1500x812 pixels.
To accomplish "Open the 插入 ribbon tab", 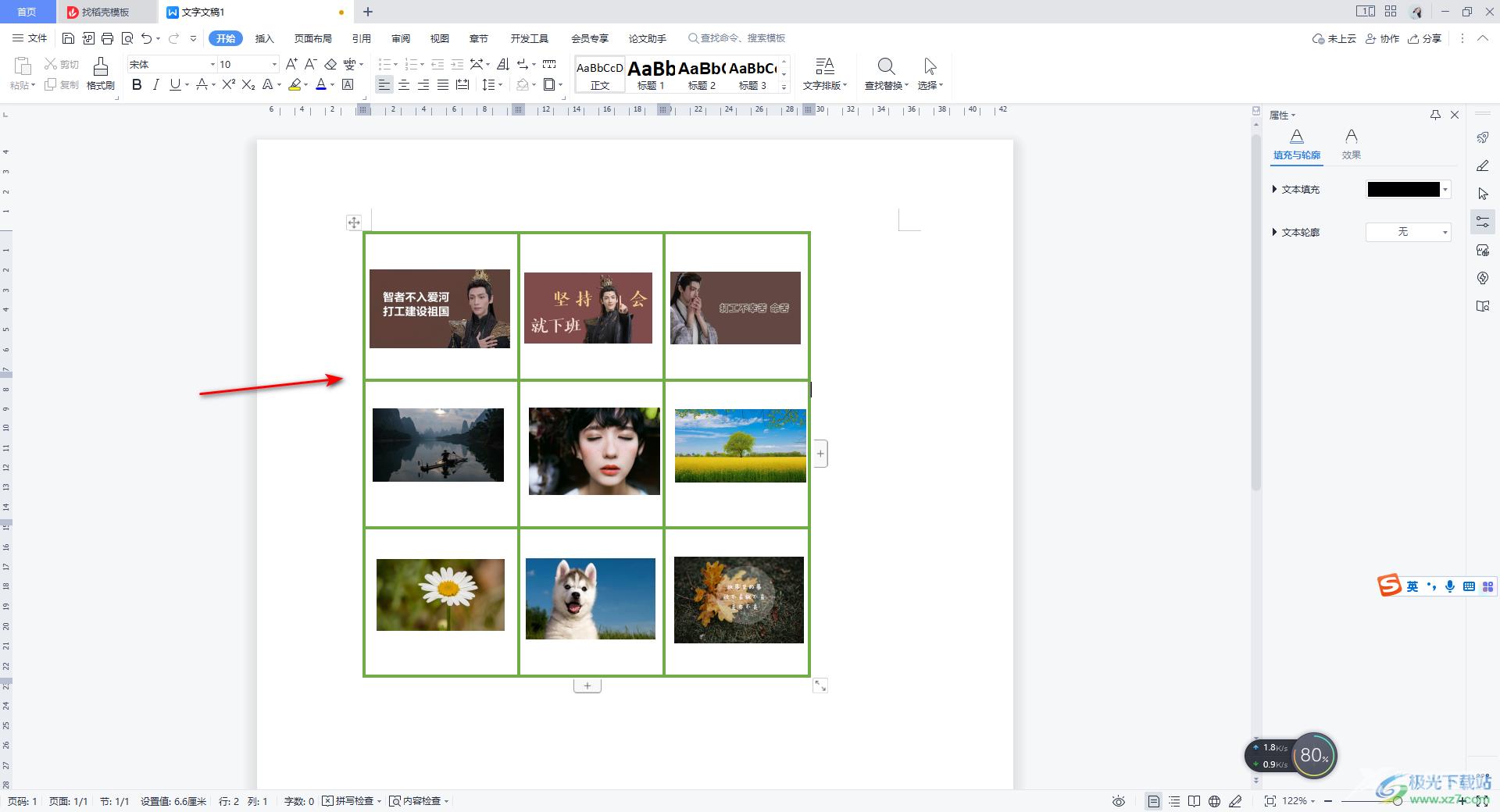I will coord(265,38).
